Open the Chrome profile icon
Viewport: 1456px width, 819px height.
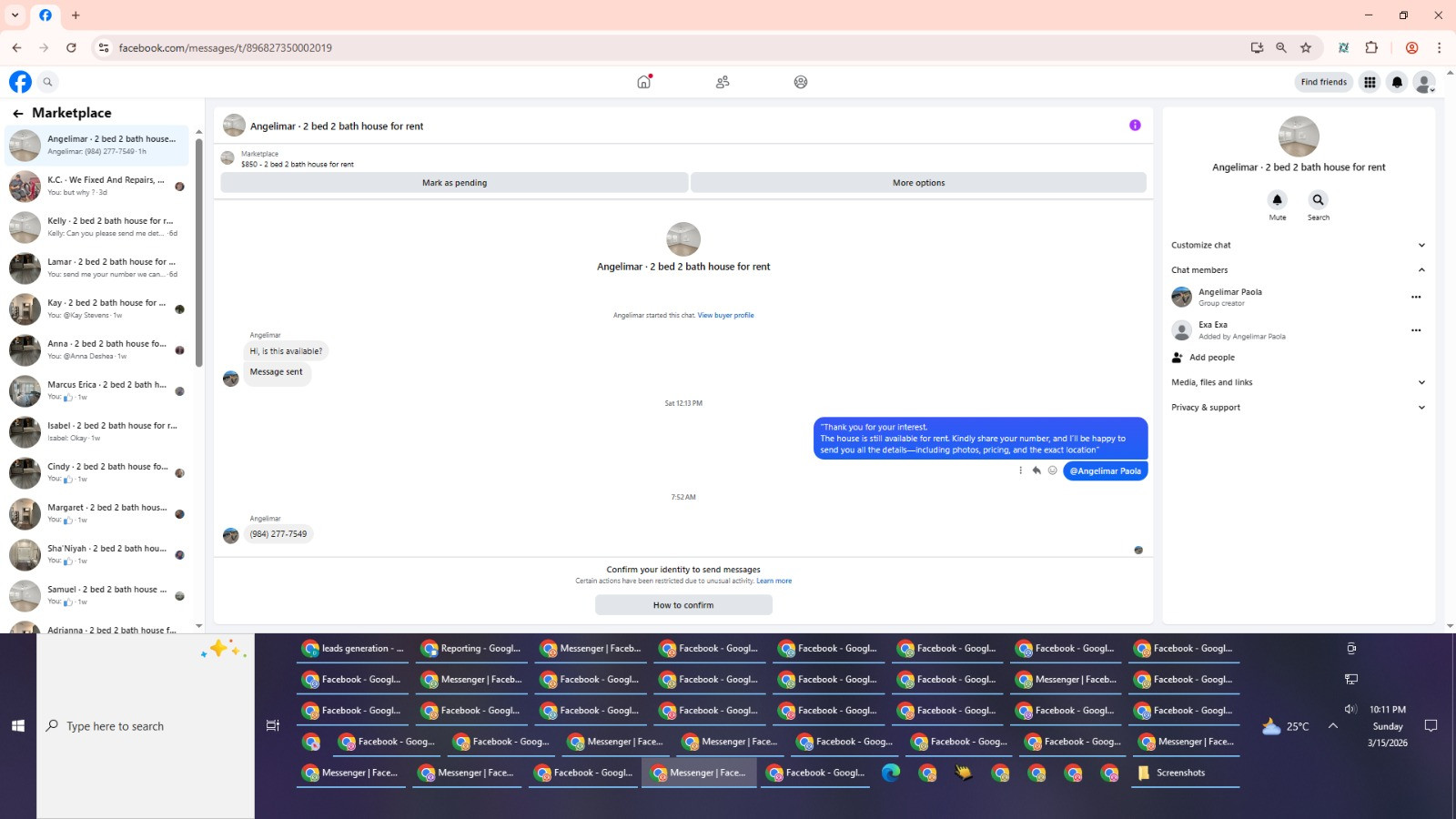pyautogui.click(x=1412, y=47)
